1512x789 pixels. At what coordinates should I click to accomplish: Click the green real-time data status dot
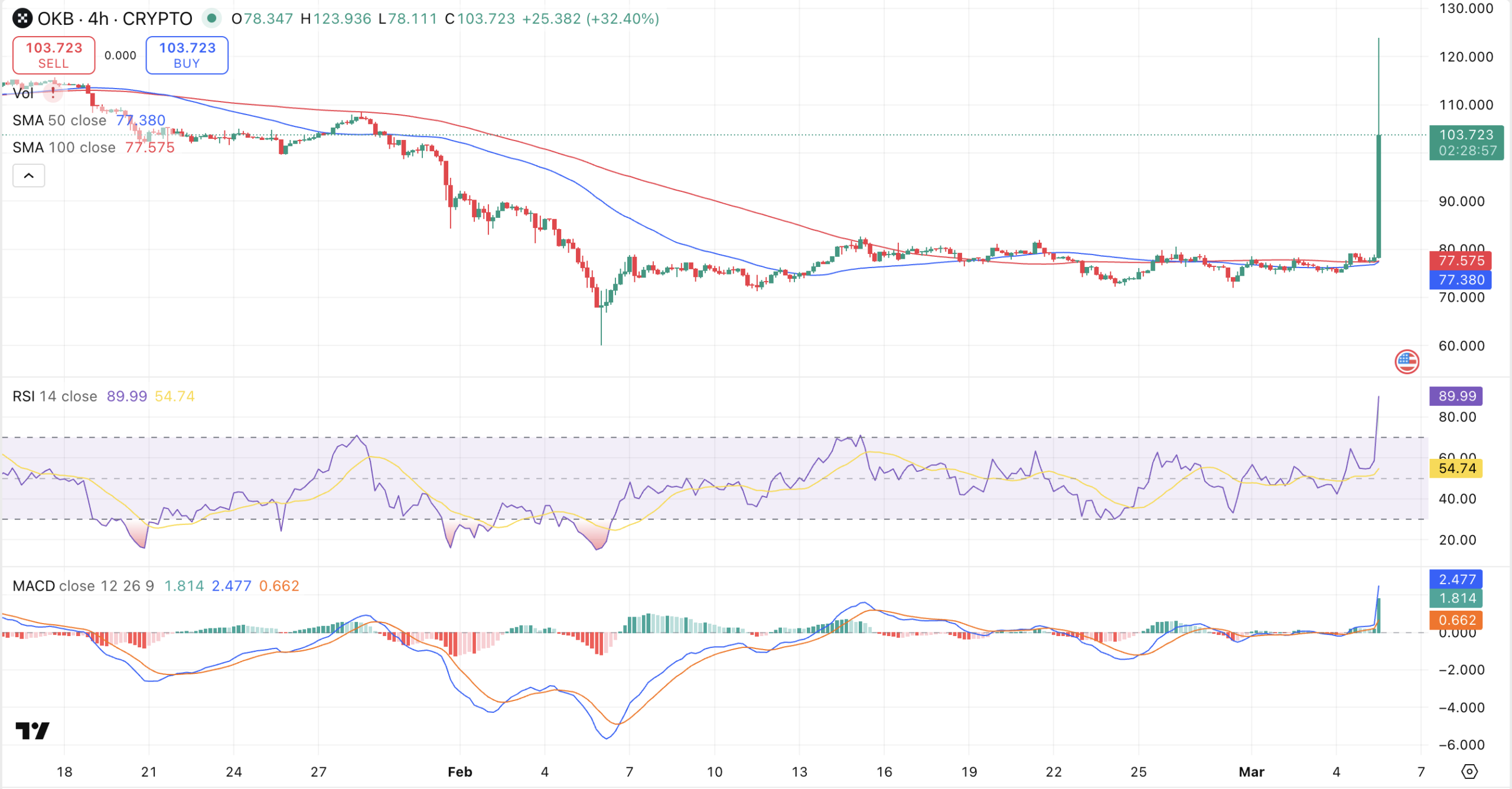coord(211,18)
